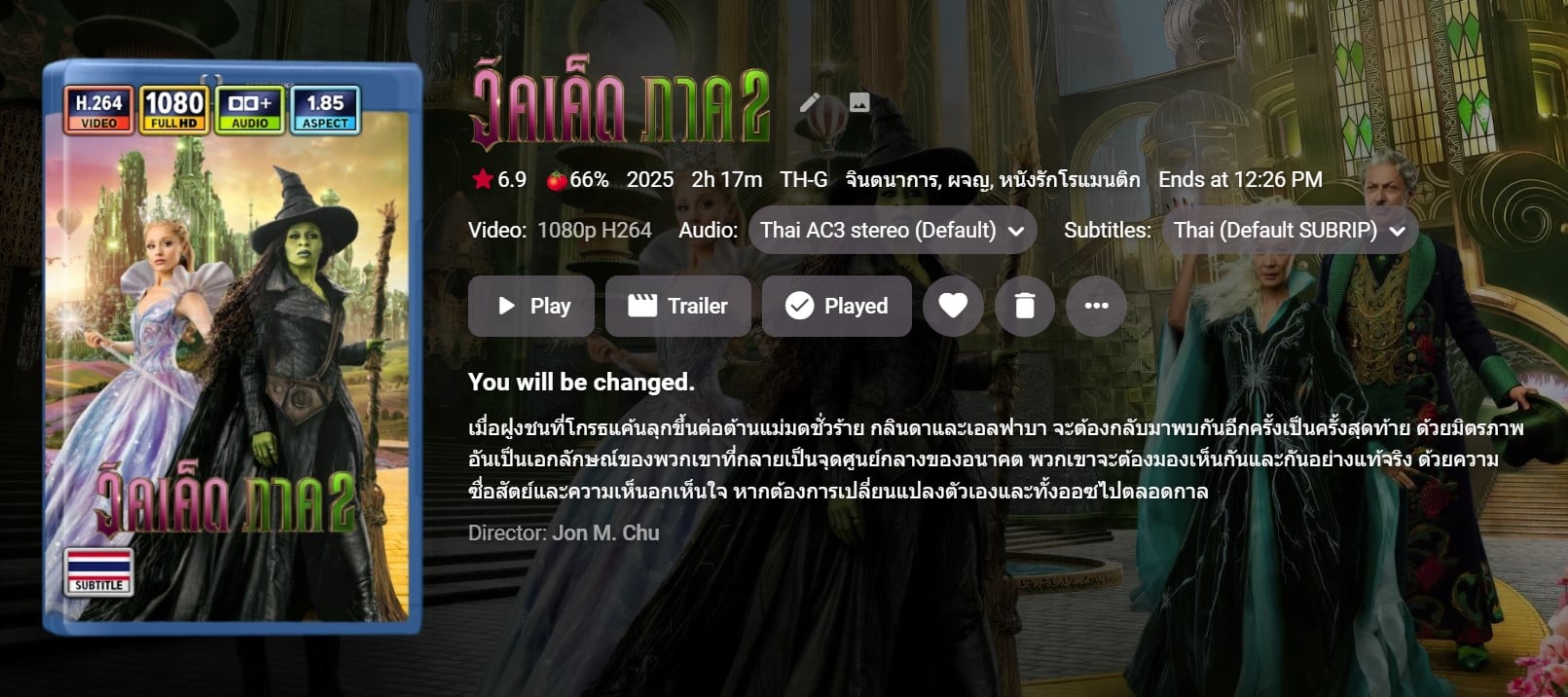
Task: Watch the Trailer
Action: (678, 306)
